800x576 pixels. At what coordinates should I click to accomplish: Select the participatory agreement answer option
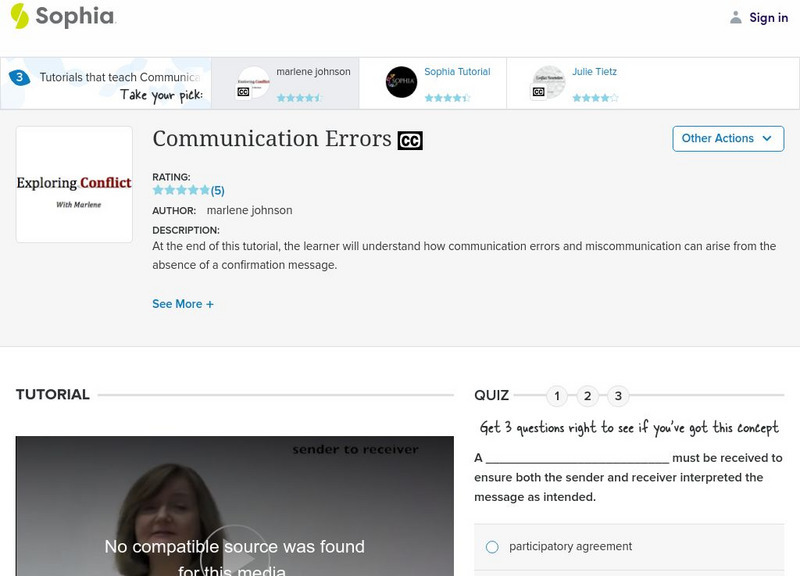click(490, 547)
